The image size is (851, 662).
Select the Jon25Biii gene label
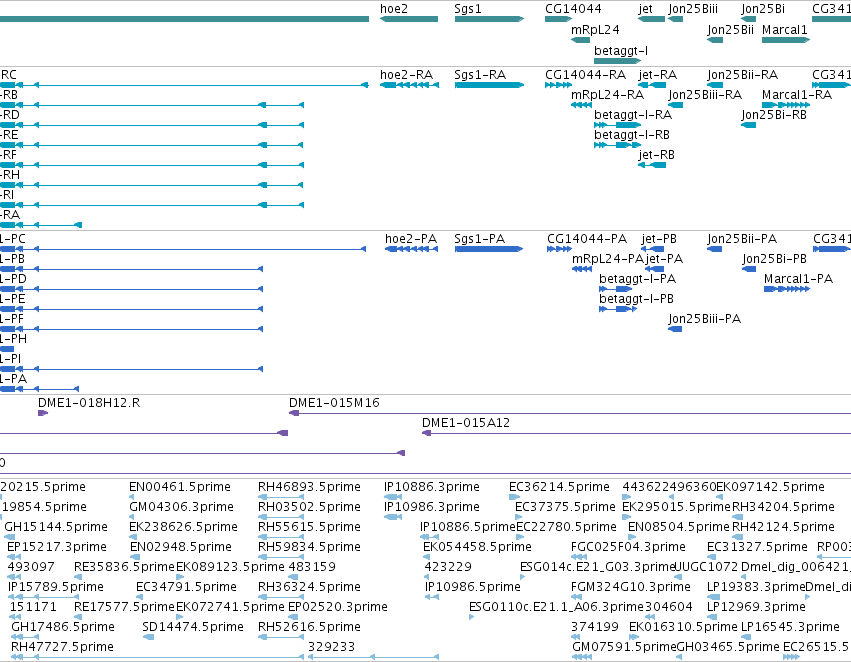(693, 9)
